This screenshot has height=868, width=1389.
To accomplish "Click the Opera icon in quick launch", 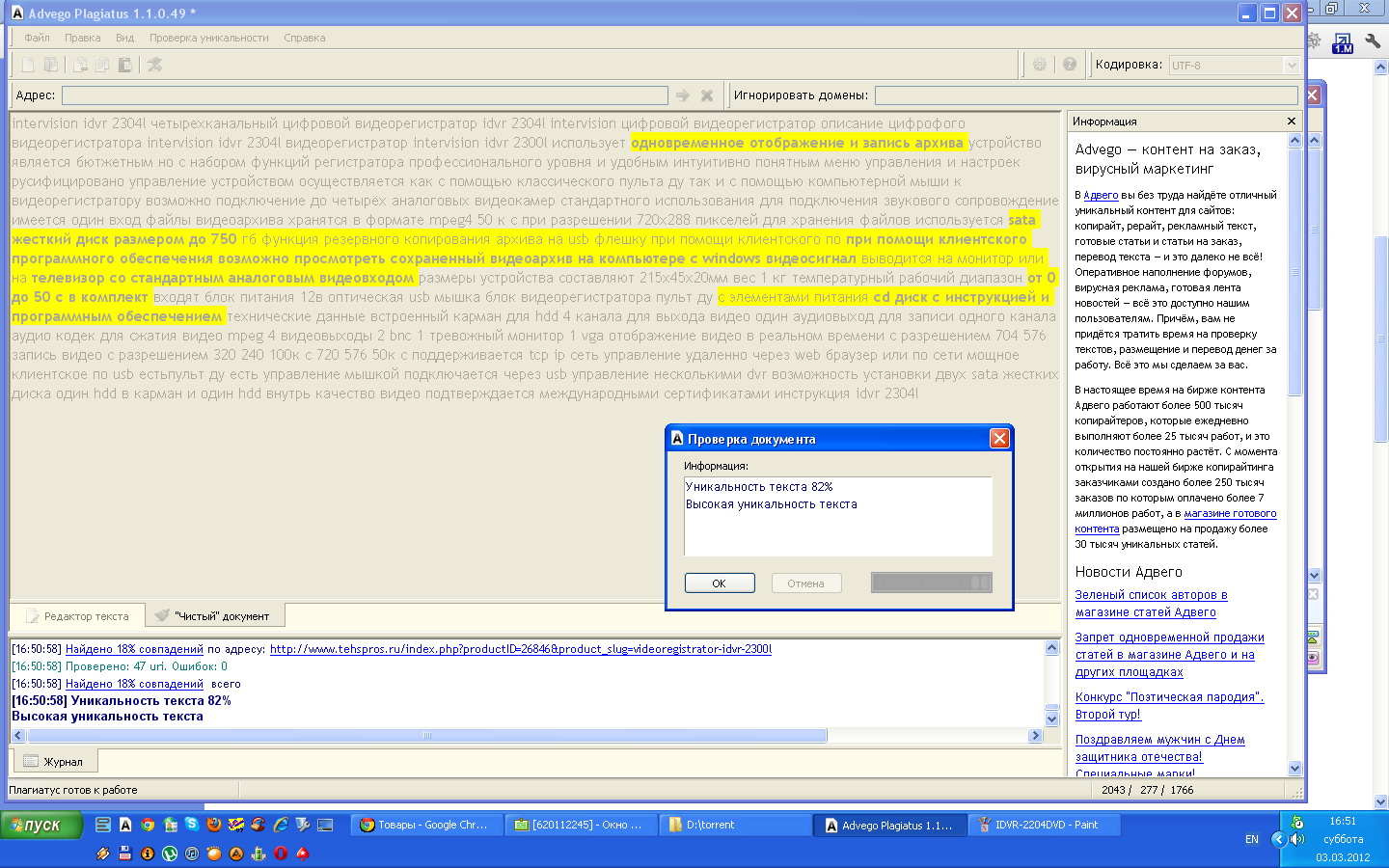I will [281, 854].
